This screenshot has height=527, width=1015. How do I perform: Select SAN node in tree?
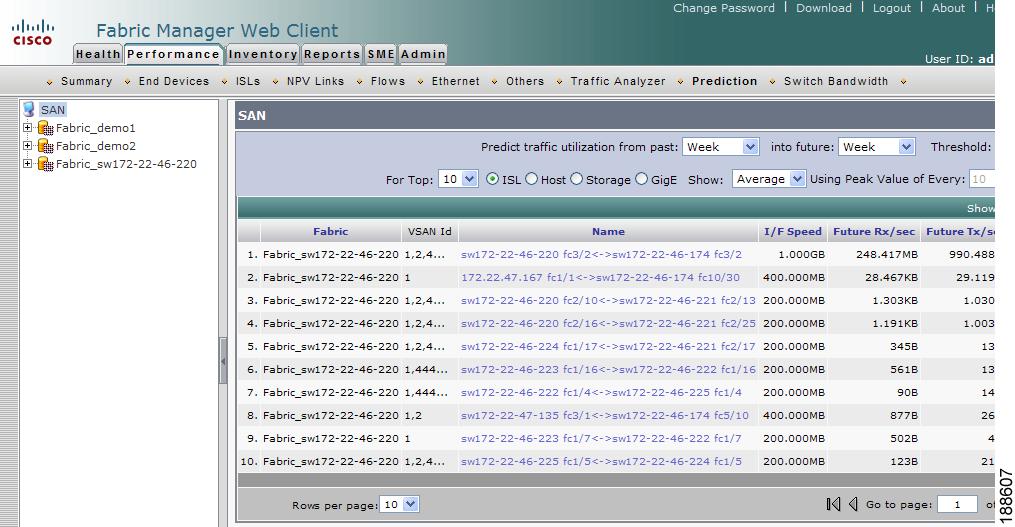click(53, 109)
